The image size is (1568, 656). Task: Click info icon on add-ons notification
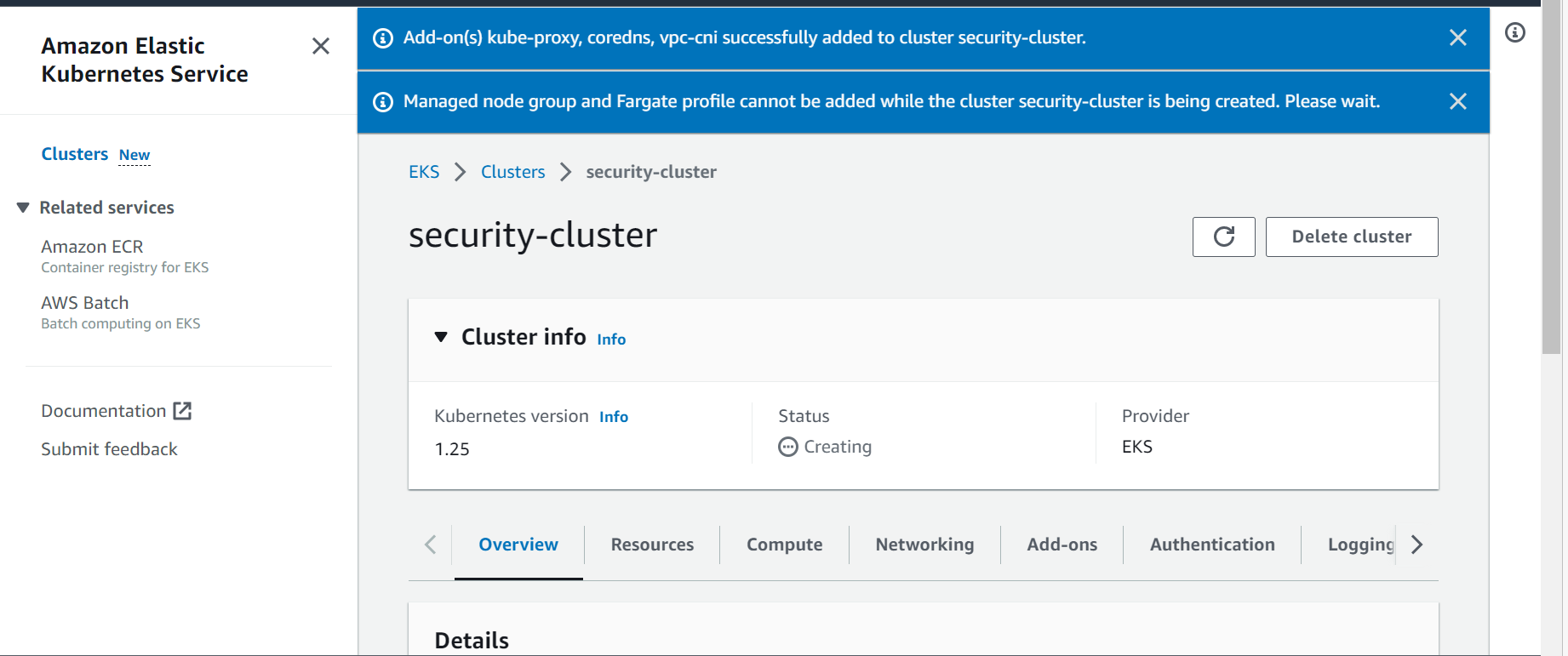[384, 38]
